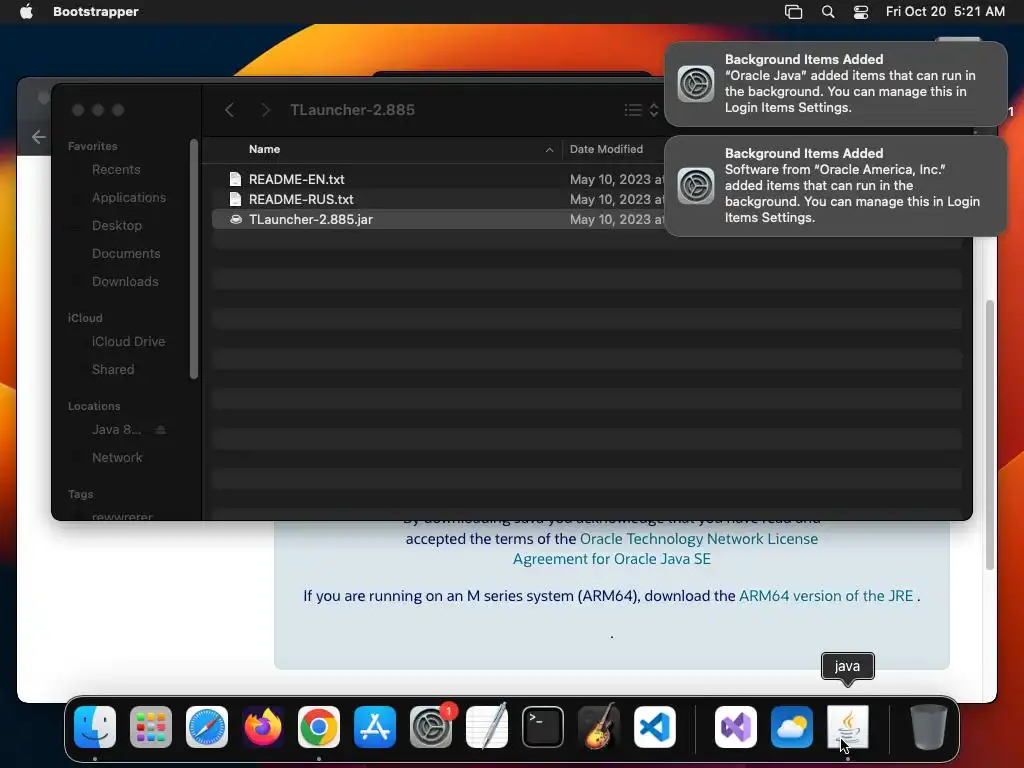Viewport: 1024px width, 768px height.
Task: Click the date and time in menu bar
Action: (x=945, y=12)
